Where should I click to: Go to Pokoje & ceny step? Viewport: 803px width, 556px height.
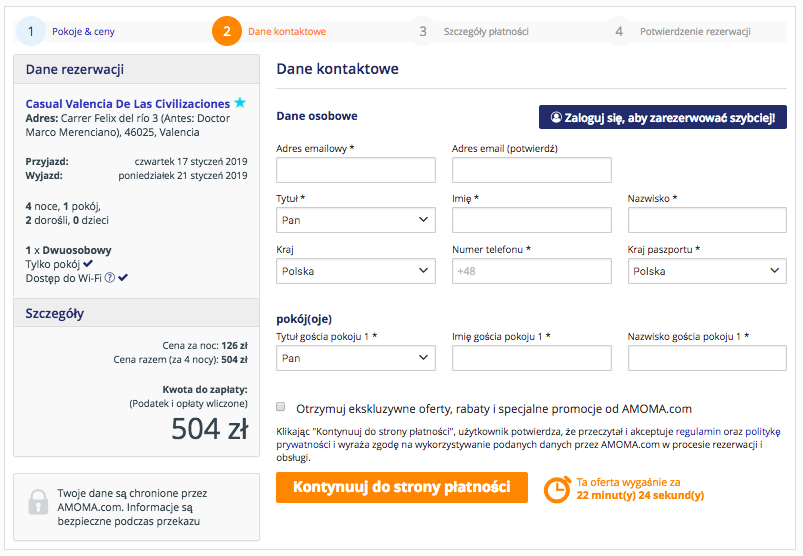click(83, 32)
